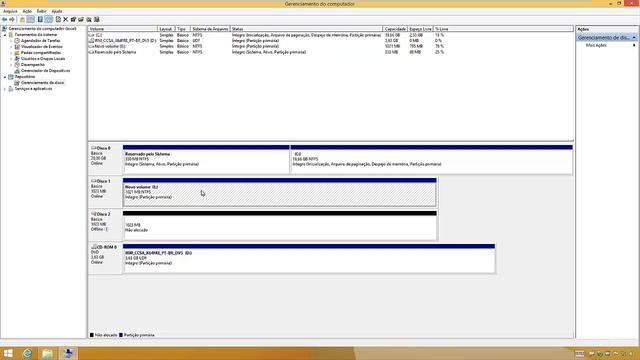The height and width of the screenshot is (360, 640).
Task: Open the Arquivo menu
Action: tap(10, 11)
